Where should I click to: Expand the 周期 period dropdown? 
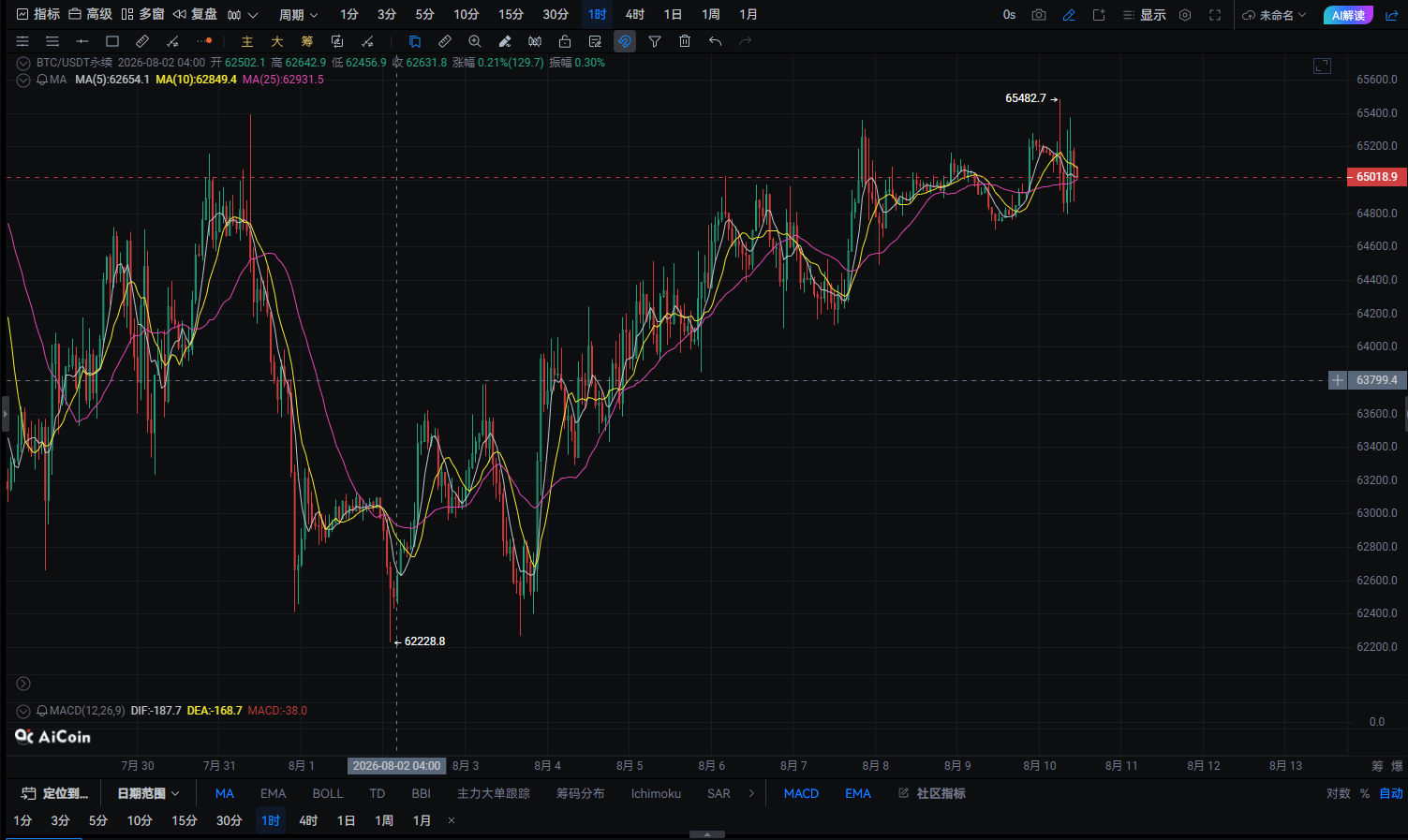coord(299,15)
